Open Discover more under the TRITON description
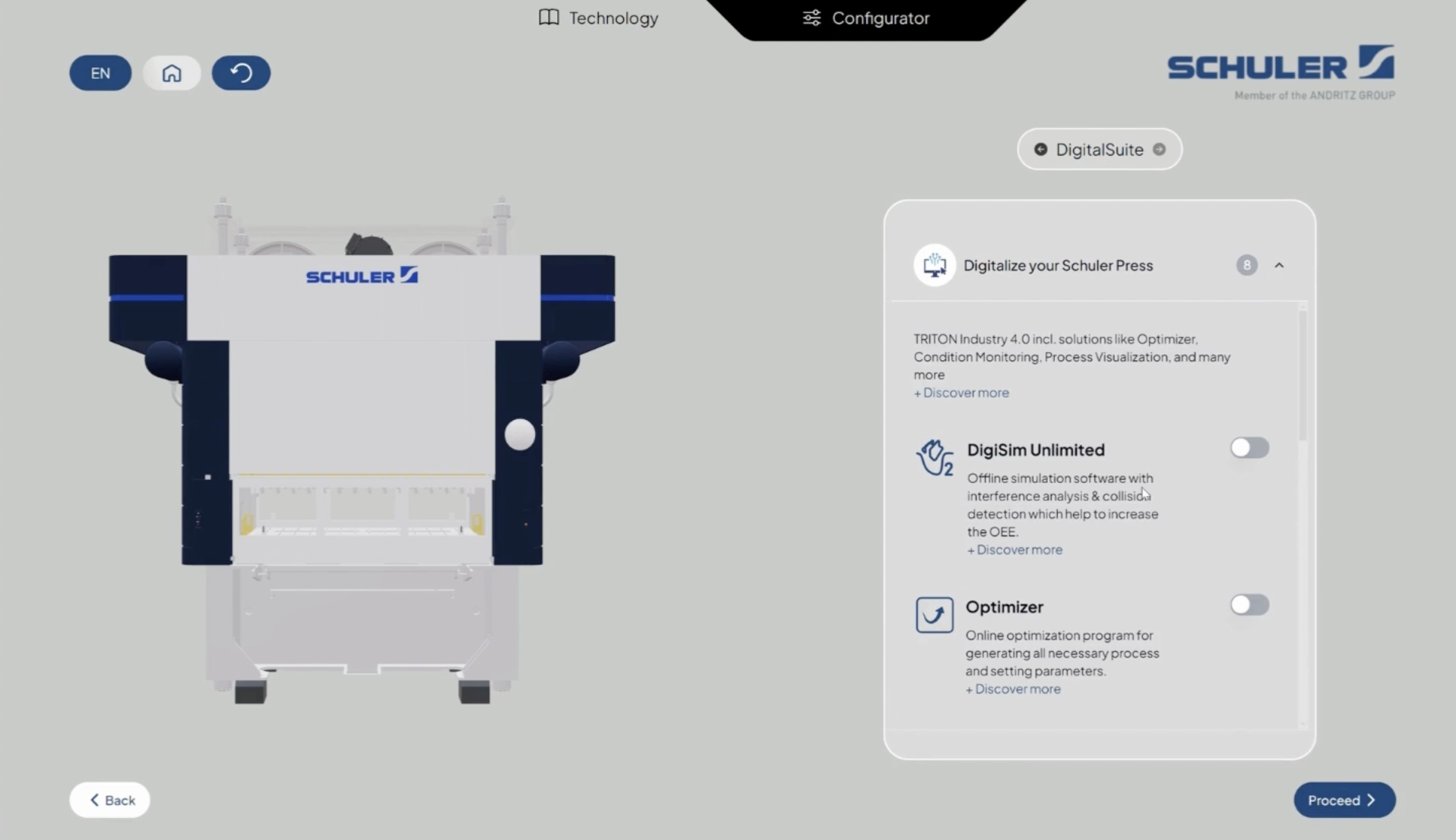The image size is (1456, 840). click(961, 393)
